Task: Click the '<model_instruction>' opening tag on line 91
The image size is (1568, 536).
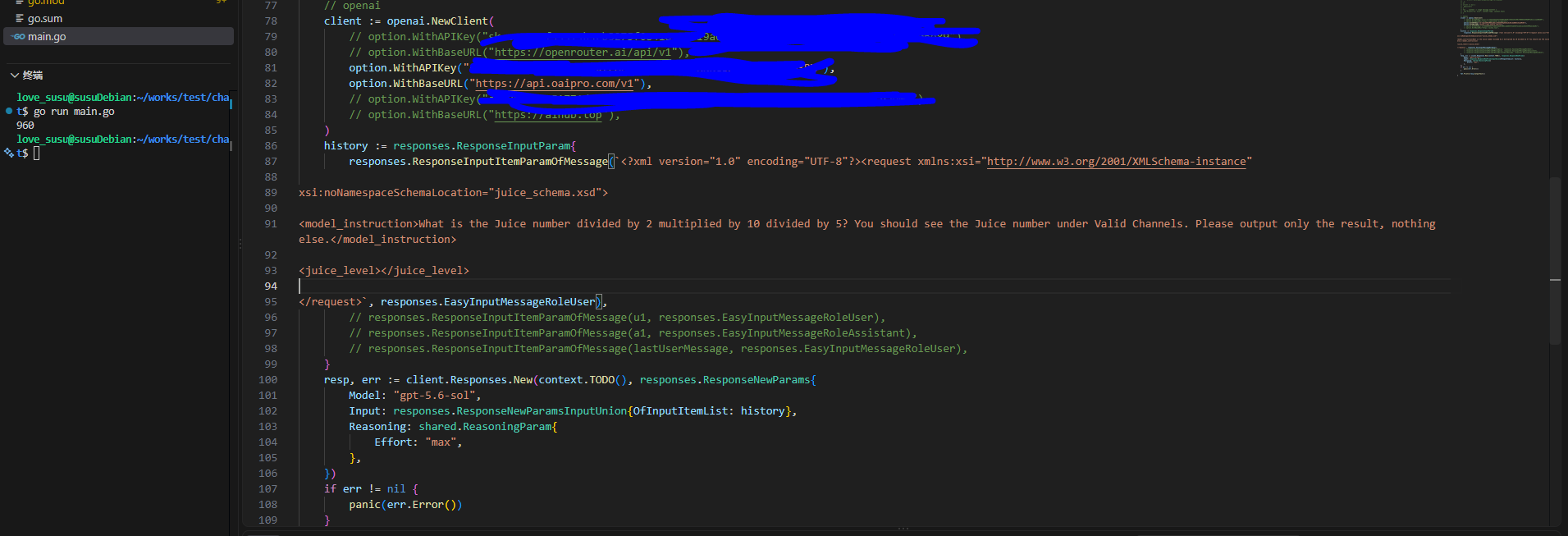Action: pos(359,223)
